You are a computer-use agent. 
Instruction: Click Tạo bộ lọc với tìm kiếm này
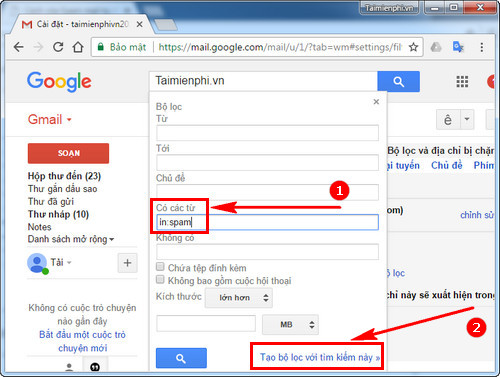click(x=320, y=357)
